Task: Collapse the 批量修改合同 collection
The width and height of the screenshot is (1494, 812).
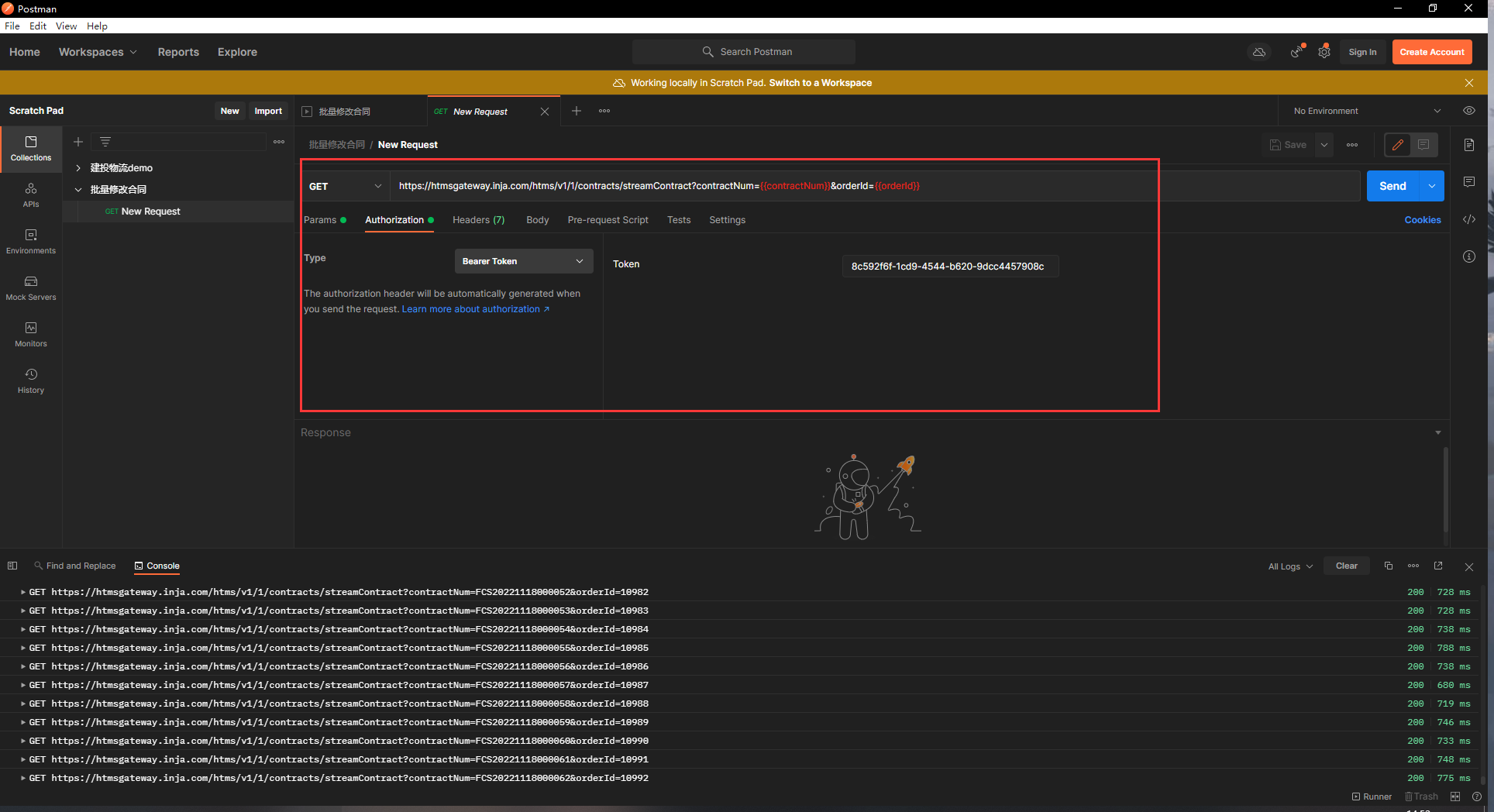Action: coord(78,190)
